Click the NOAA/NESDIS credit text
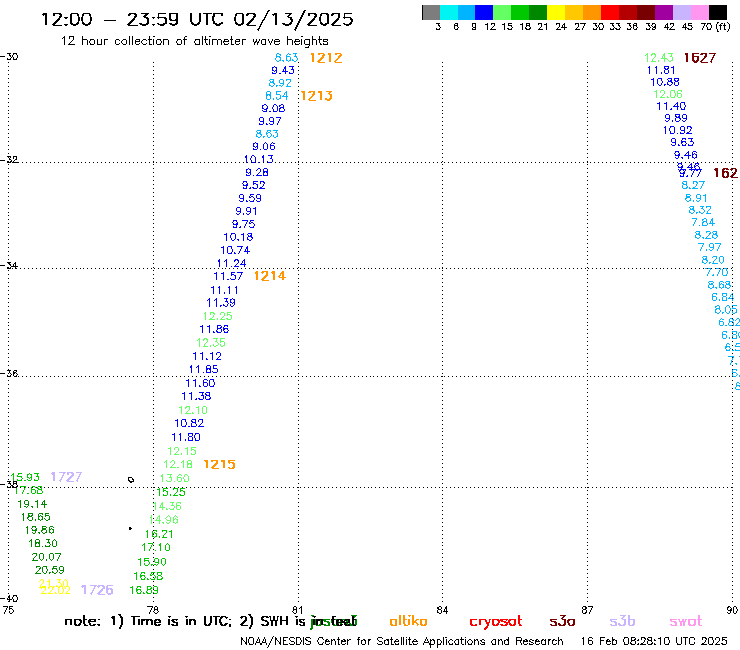 [402, 641]
